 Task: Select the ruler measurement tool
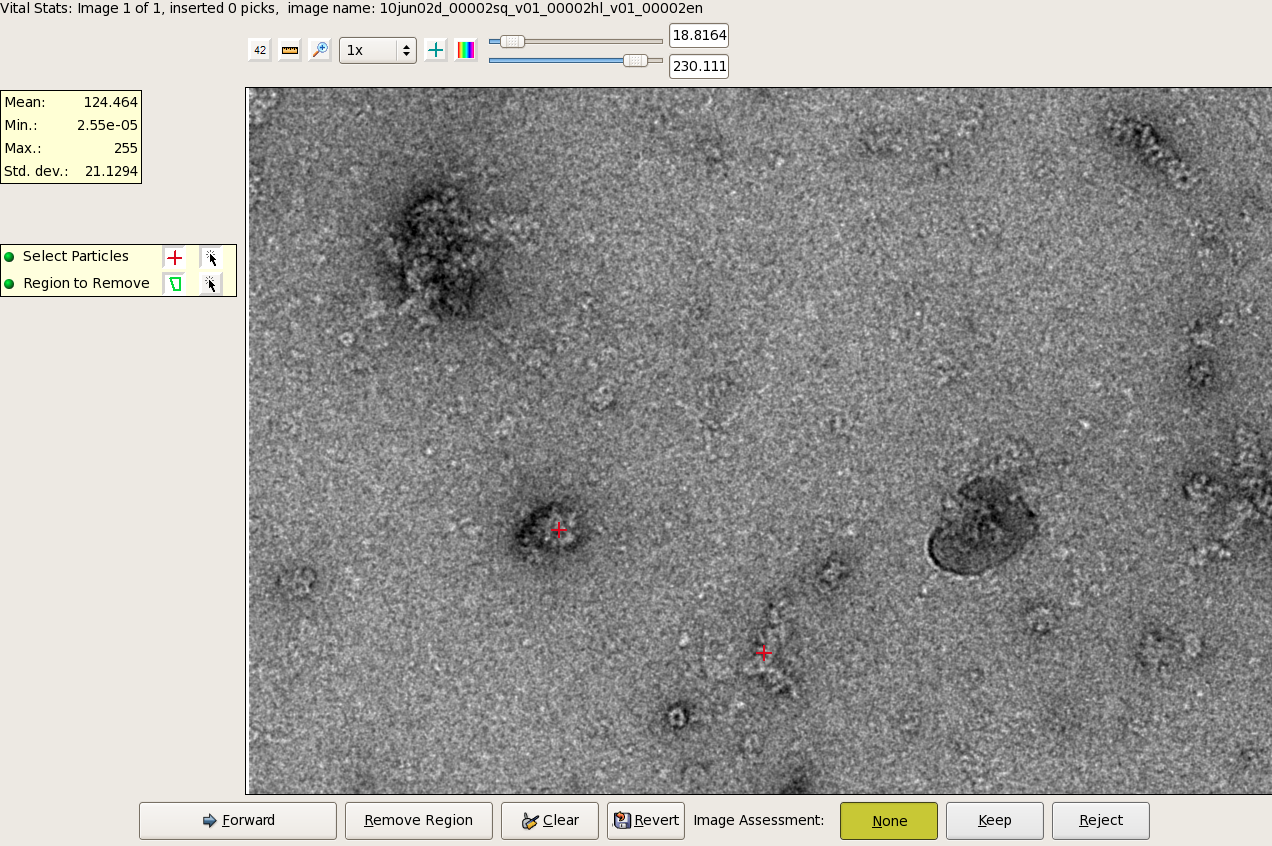click(x=290, y=50)
